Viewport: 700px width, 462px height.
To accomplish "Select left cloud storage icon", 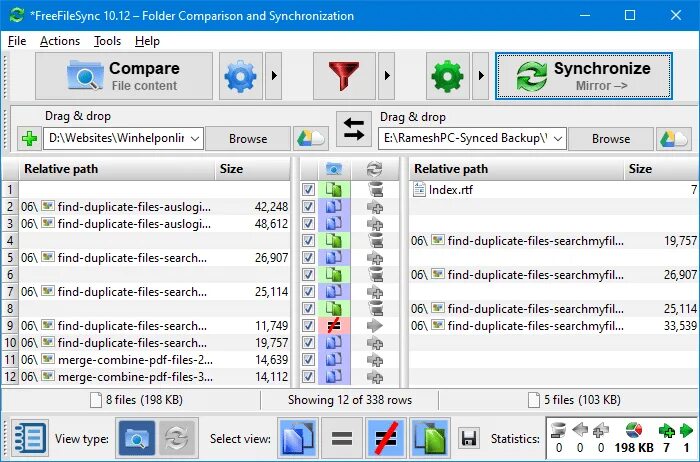I will pos(310,138).
